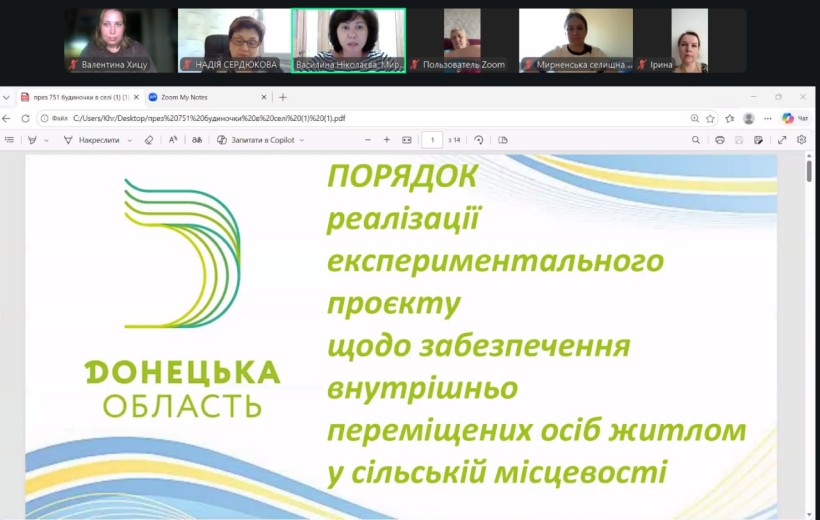
Task: Toggle fit to width view
Action: click(407, 140)
